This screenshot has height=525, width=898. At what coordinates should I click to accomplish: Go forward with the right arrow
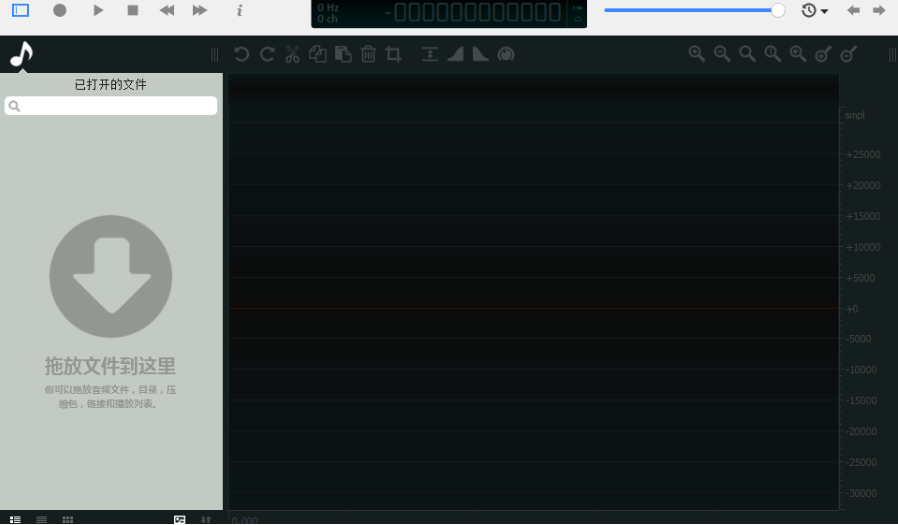879,10
